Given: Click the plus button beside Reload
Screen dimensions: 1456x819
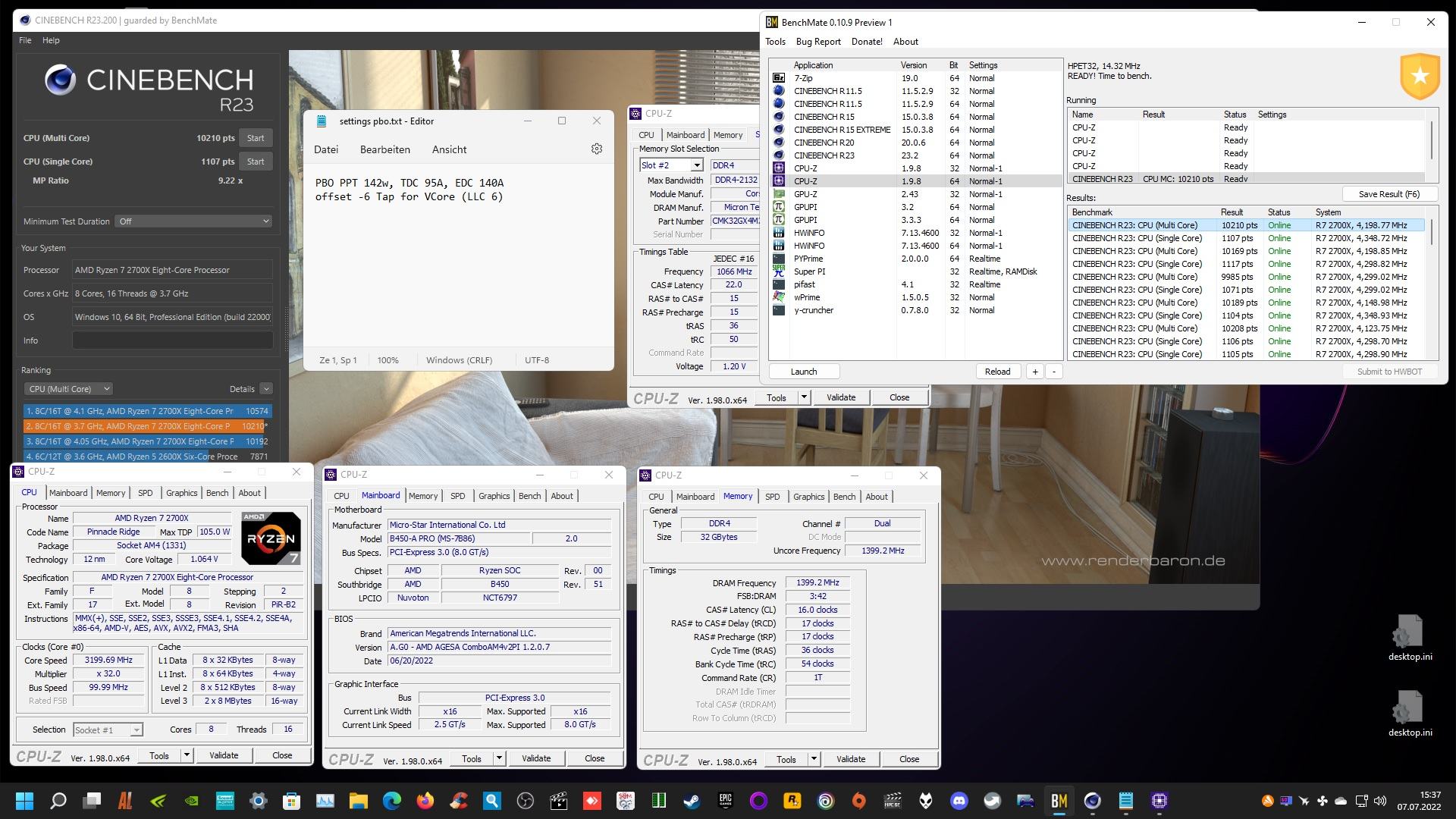Looking at the screenshot, I should click(x=1034, y=372).
